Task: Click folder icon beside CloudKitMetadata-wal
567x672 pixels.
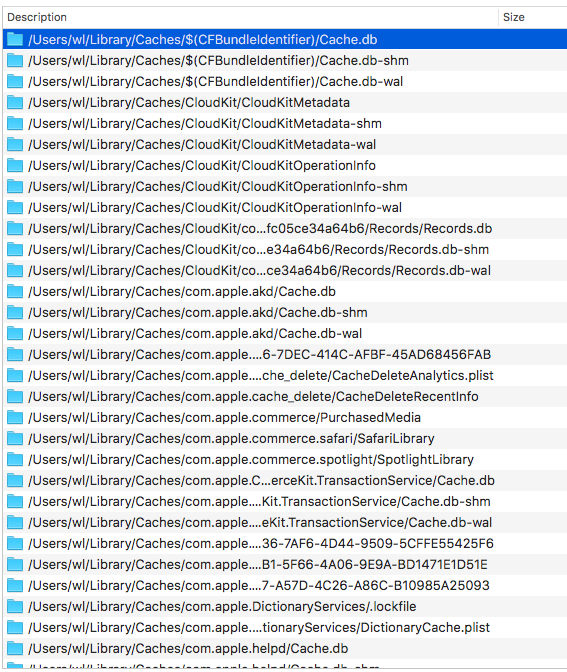Action: (x=15, y=144)
